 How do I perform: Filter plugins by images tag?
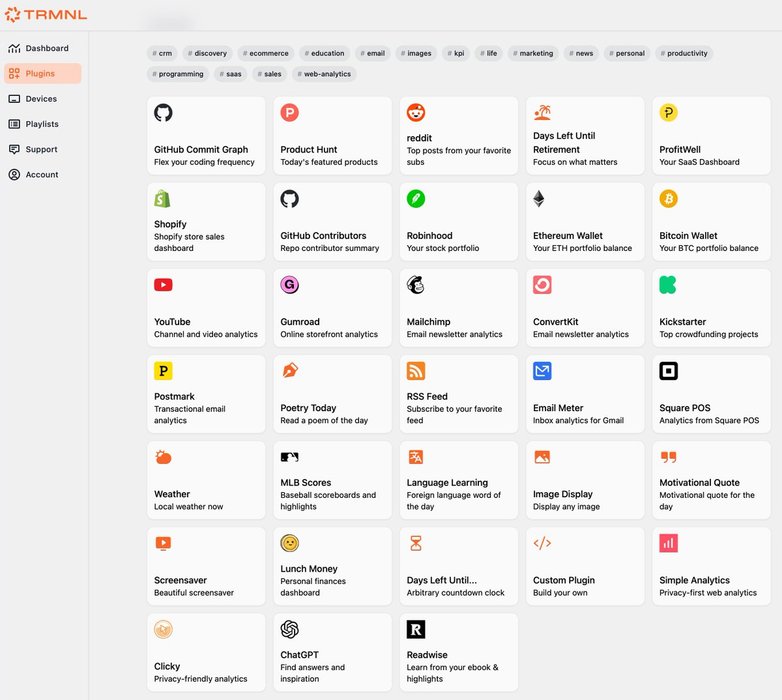[x=416, y=53]
